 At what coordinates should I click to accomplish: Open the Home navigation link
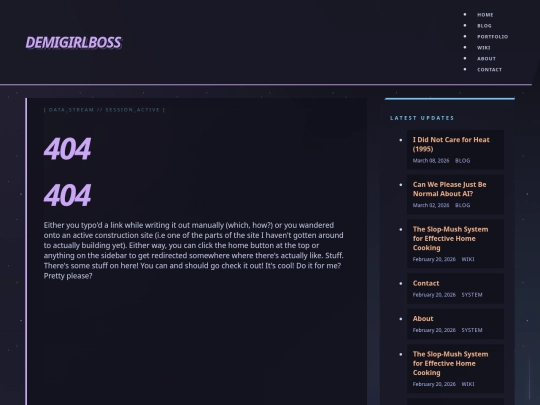click(x=485, y=15)
